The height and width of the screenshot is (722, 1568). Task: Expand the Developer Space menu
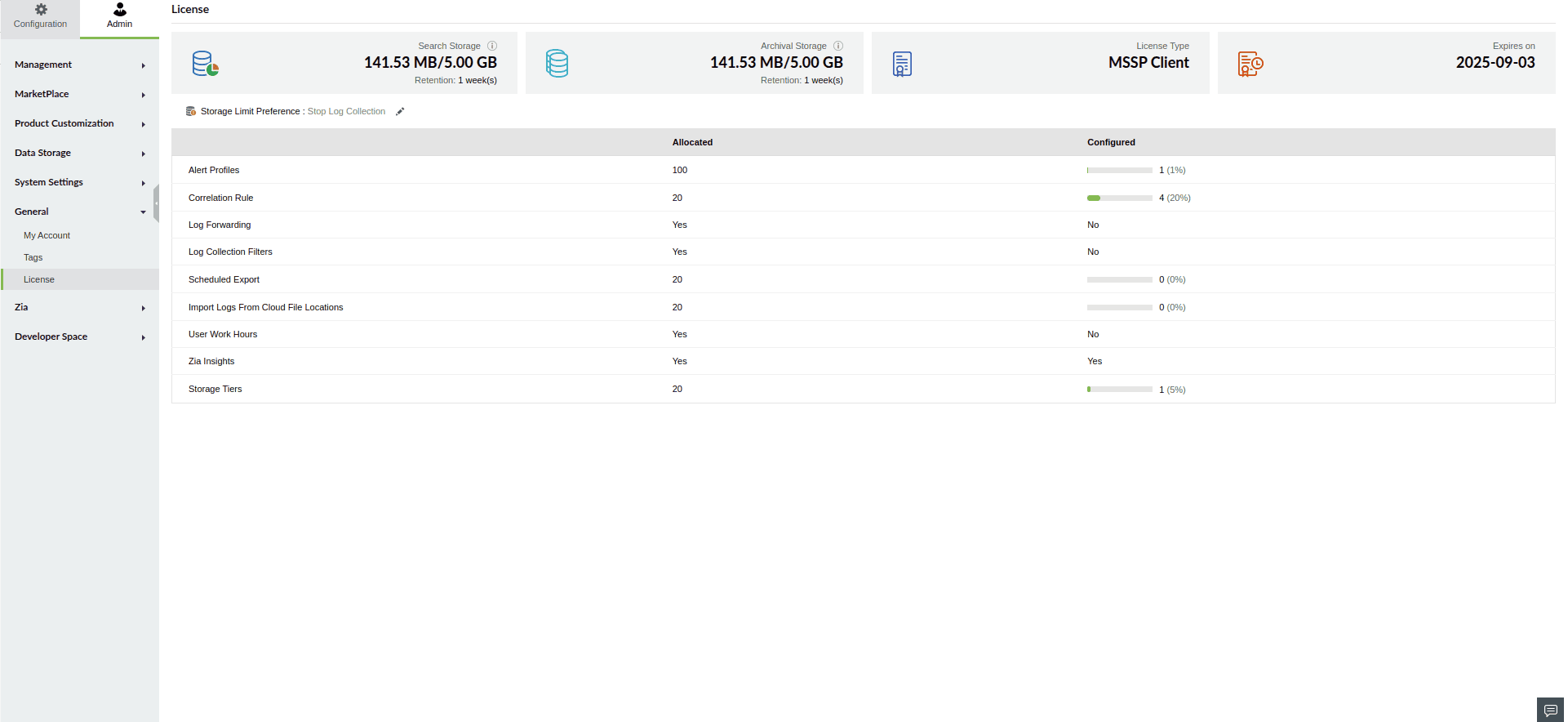[x=80, y=336]
